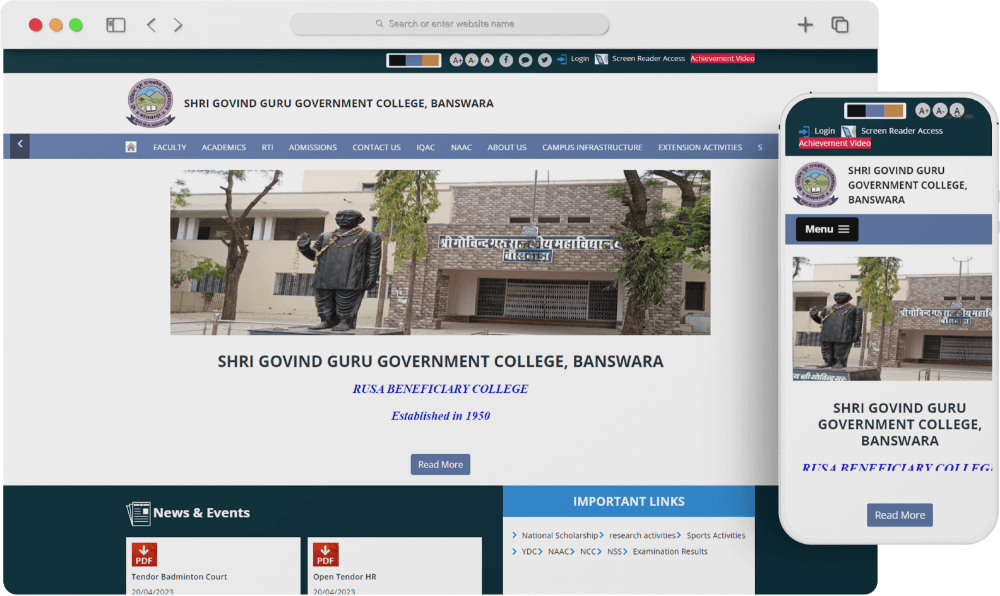Show the tab overview icon in browser
The height and width of the screenshot is (596, 1000).
click(840, 25)
